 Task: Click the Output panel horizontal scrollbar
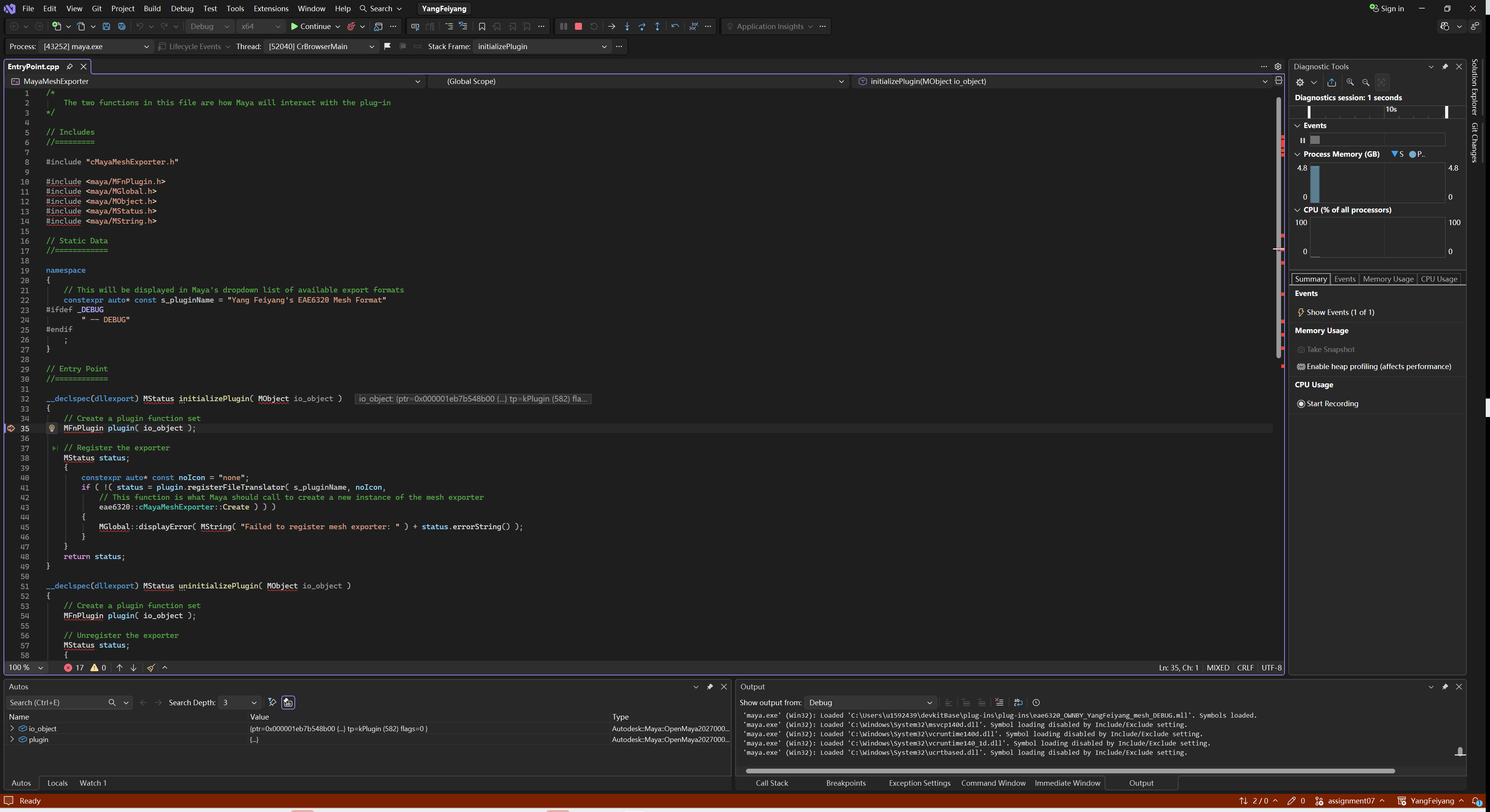[1070, 771]
